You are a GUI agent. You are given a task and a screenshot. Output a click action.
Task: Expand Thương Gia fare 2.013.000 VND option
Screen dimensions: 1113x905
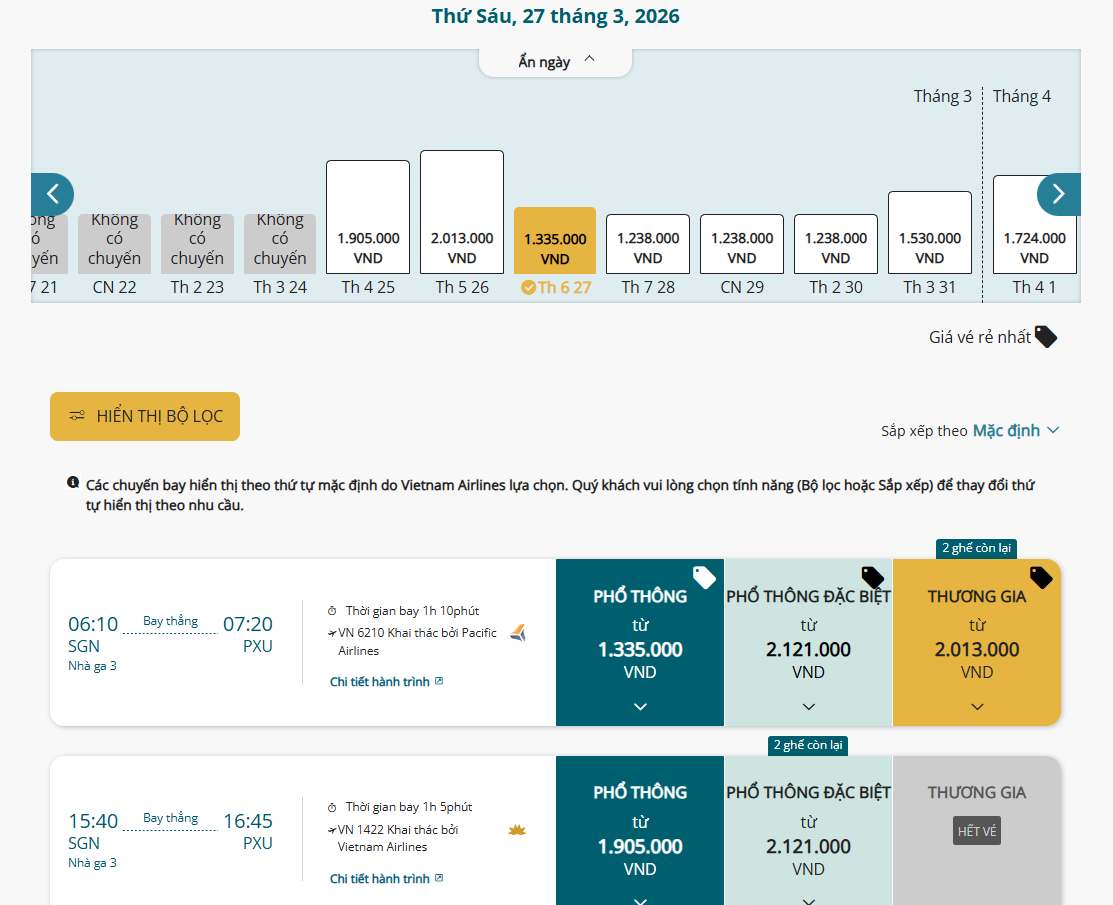click(977, 643)
